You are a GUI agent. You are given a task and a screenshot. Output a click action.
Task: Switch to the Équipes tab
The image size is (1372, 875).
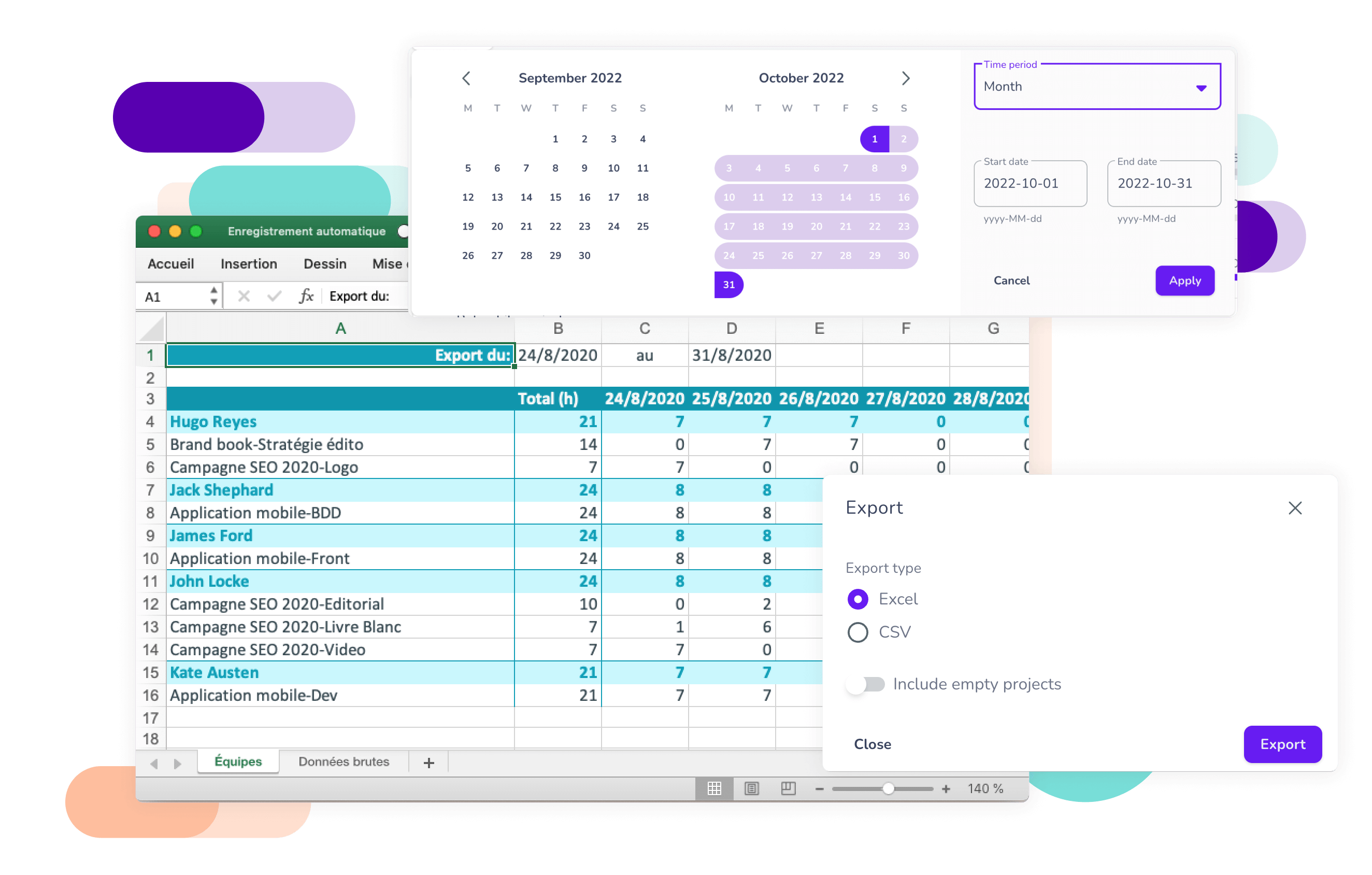point(238,762)
